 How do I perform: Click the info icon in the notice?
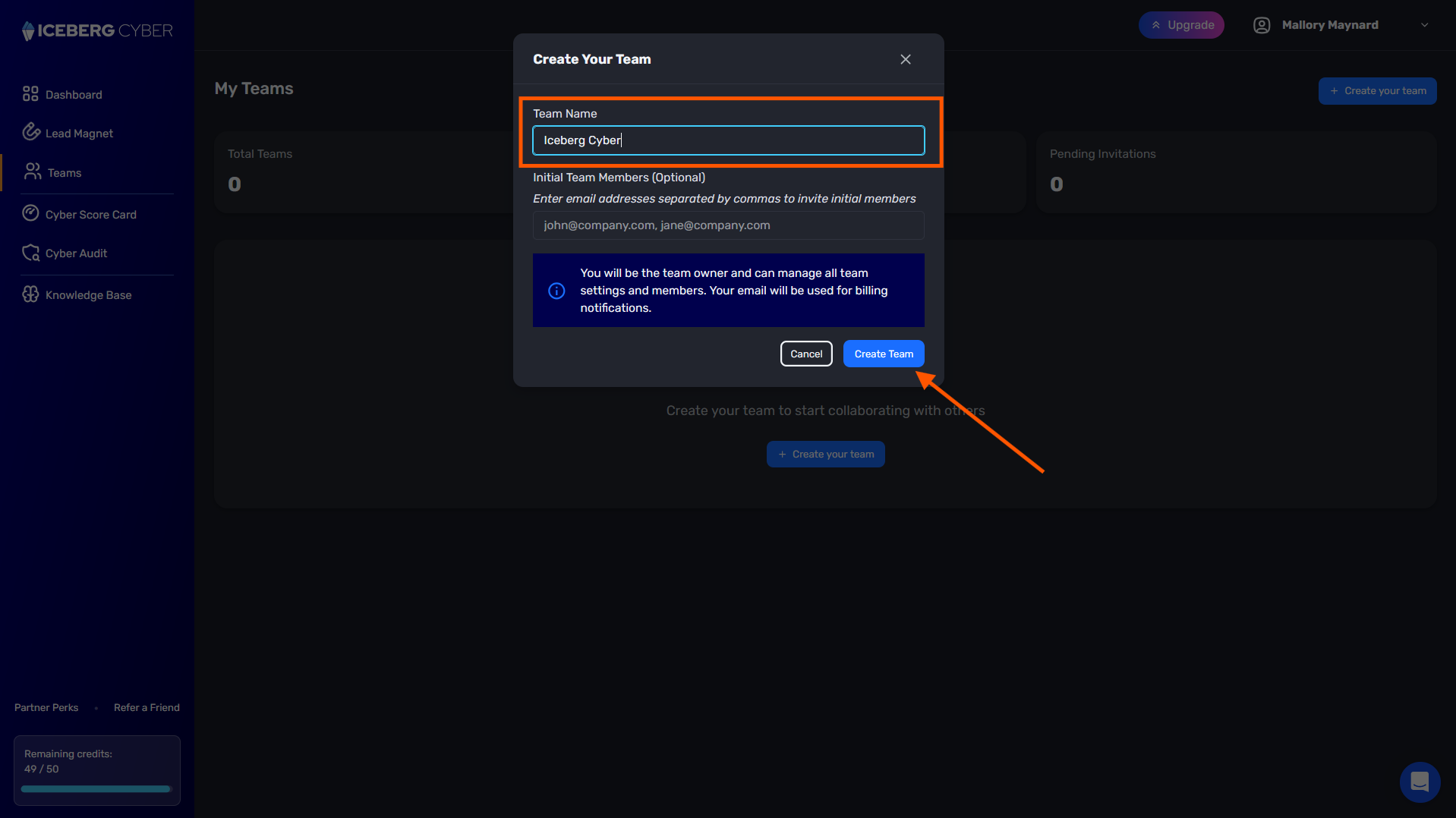pos(556,291)
